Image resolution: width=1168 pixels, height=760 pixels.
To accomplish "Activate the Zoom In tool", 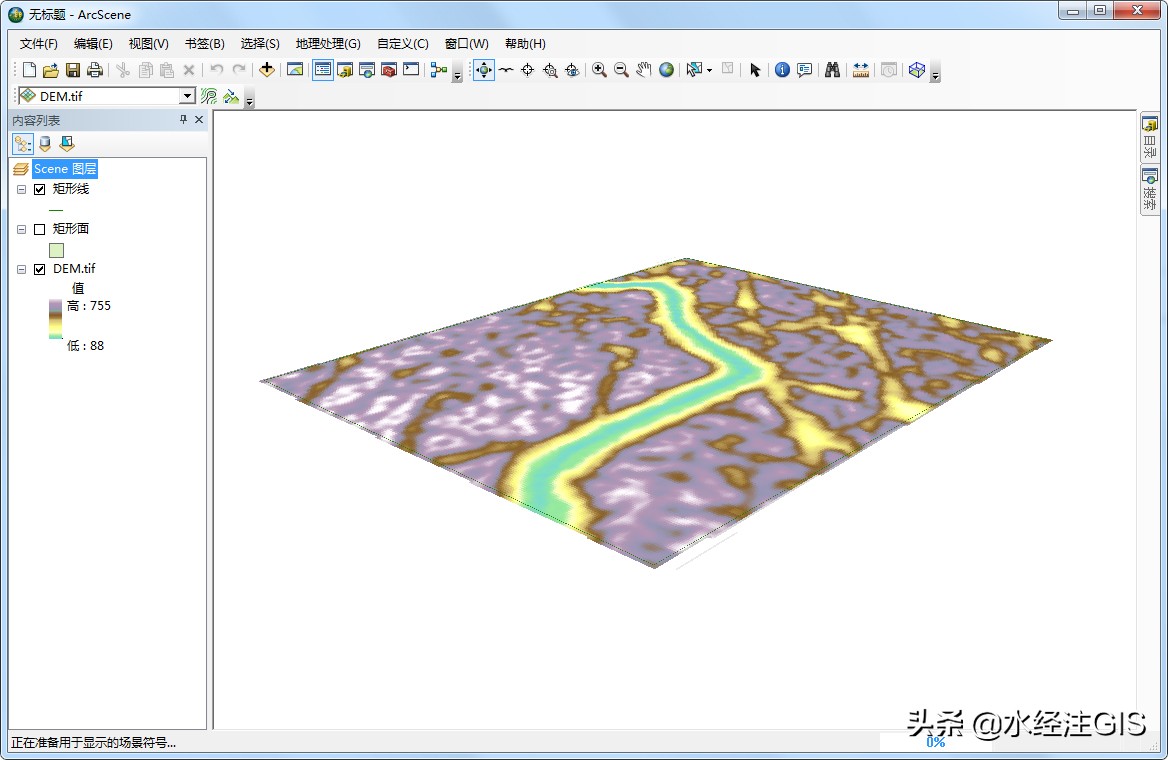I will point(600,70).
